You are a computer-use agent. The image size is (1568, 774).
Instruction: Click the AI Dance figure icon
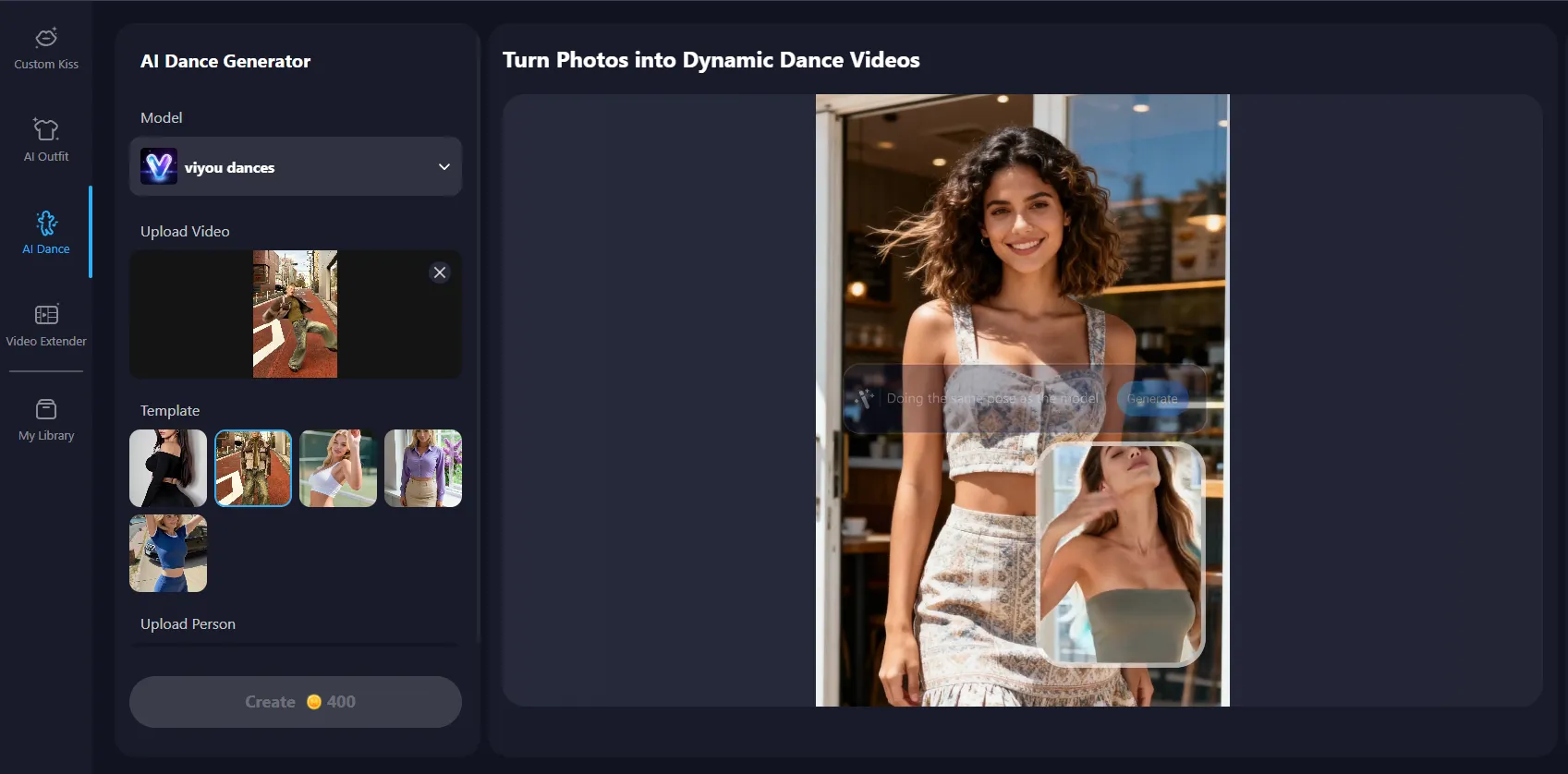[46, 223]
